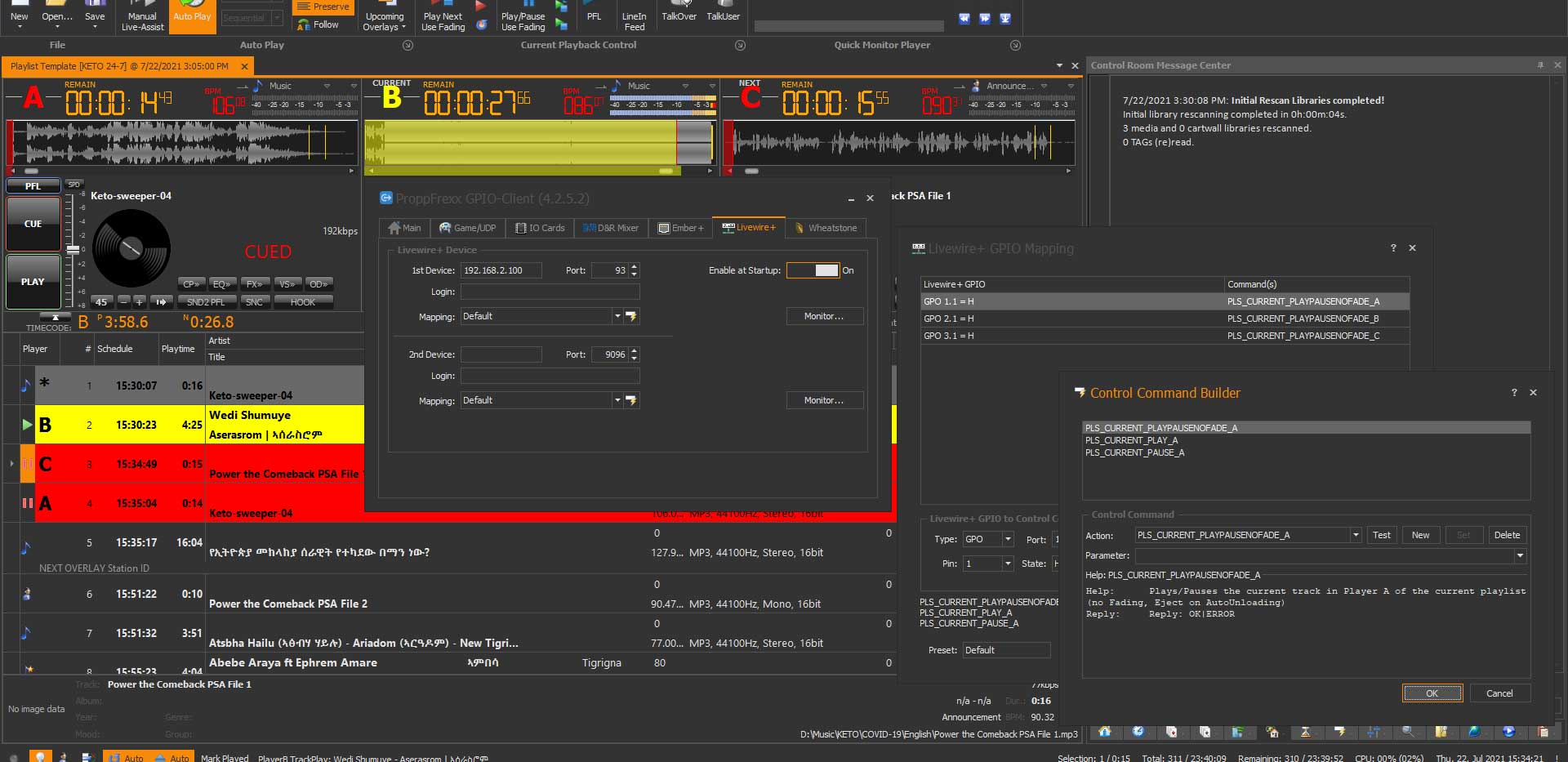
Task: Expand the Action dropdown in Command Builder
Action: 1356,535
